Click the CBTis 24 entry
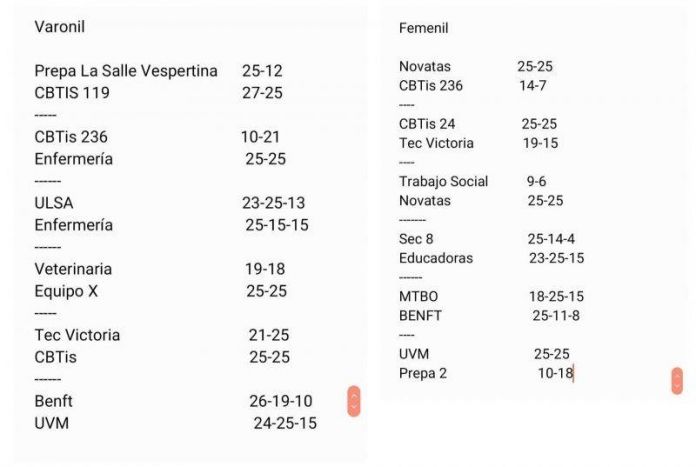Image resolution: width=696 pixels, height=467 pixels. 427,124
